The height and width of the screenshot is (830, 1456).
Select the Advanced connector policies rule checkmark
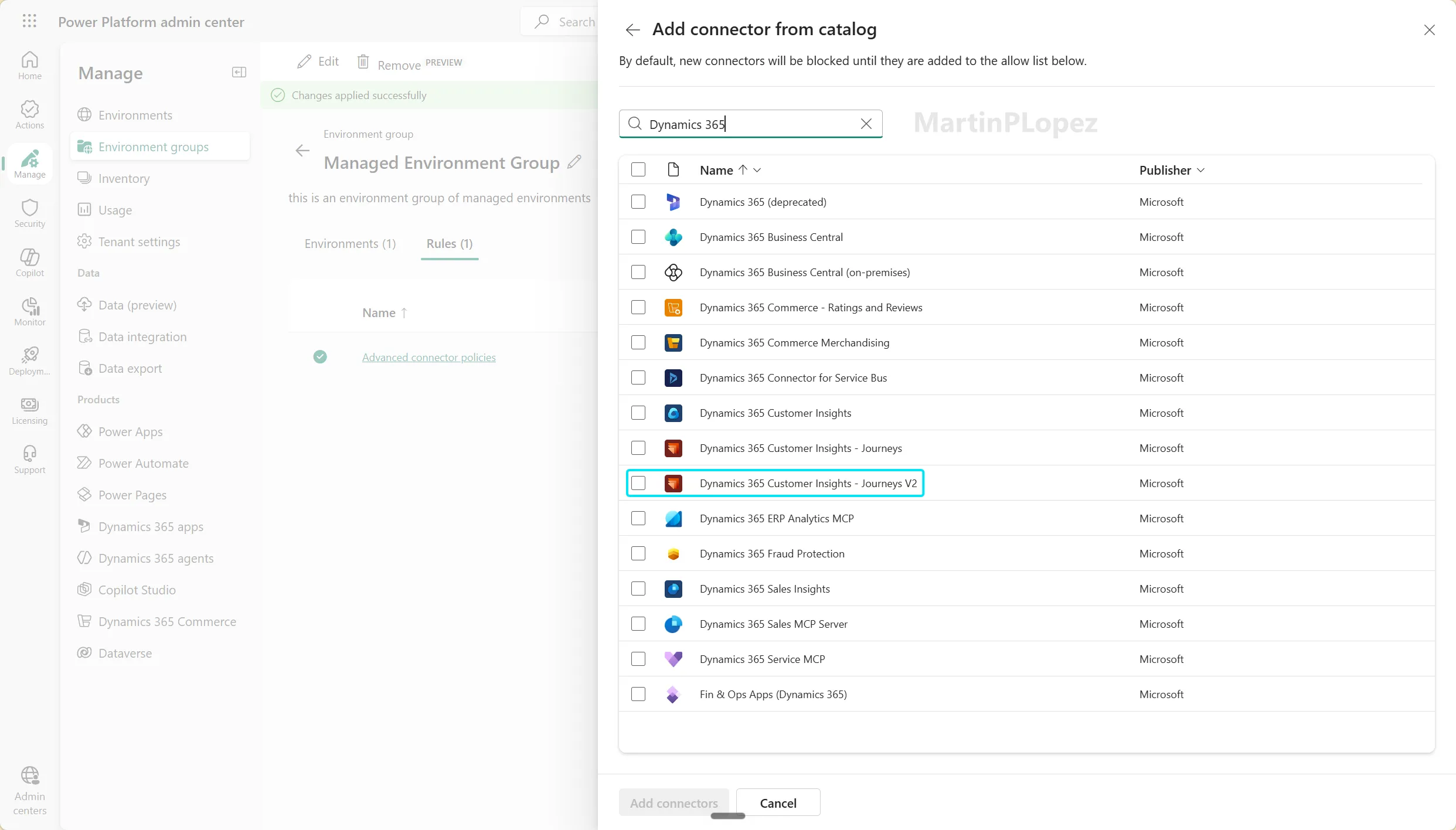[320, 356]
